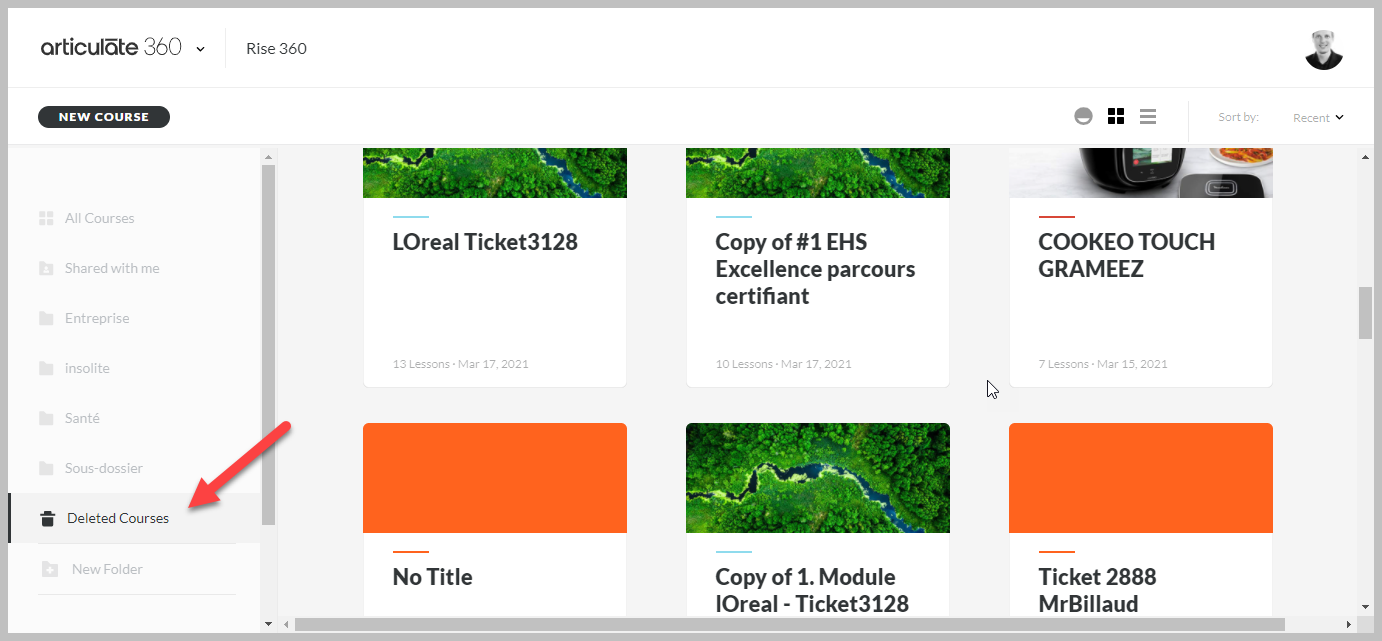The image size is (1382, 641).
Task: Click '7 Lessons · Mar 15, 2021' text
Action: tap(1103, 364)
